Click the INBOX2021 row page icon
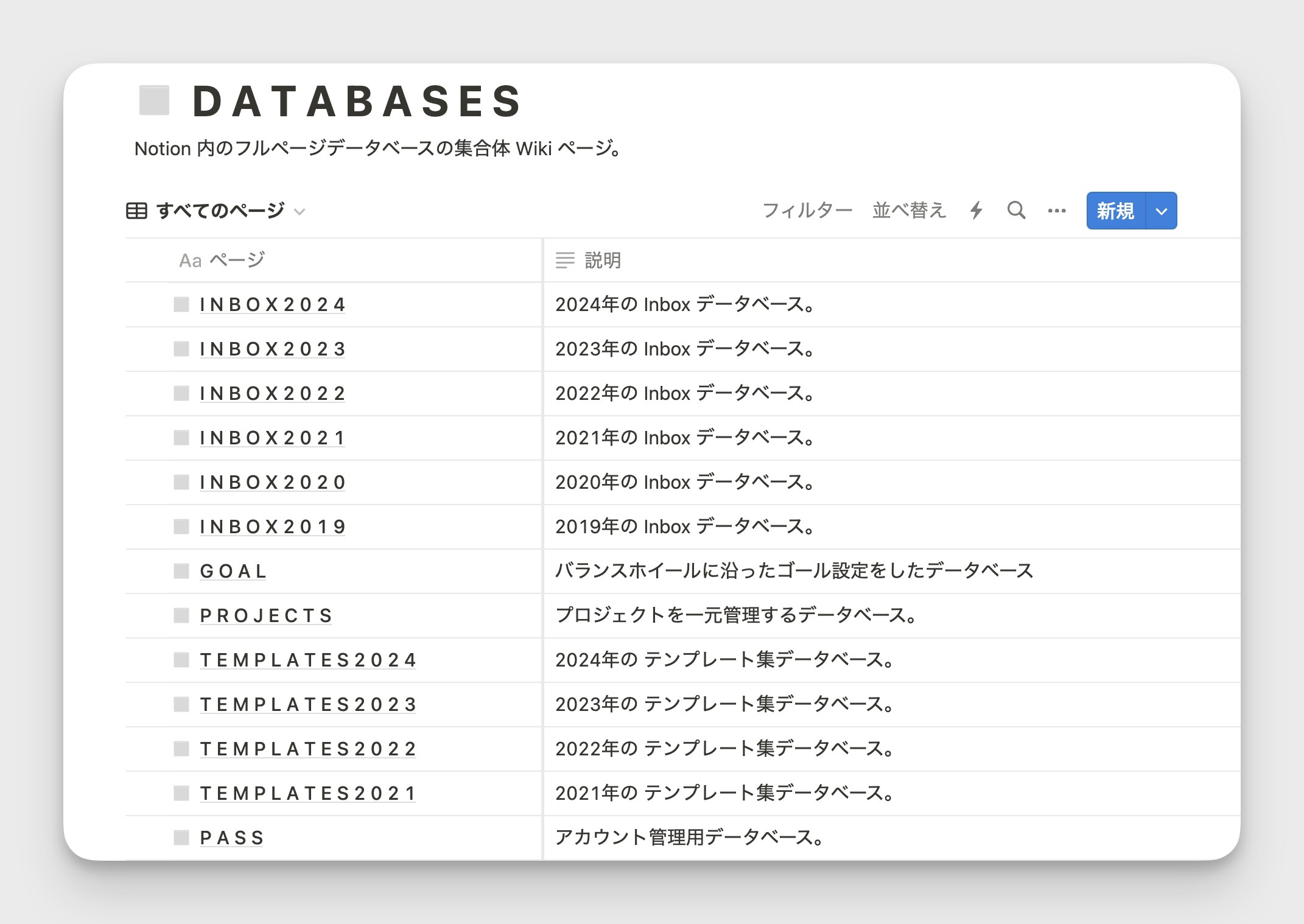 pos(181,438)
